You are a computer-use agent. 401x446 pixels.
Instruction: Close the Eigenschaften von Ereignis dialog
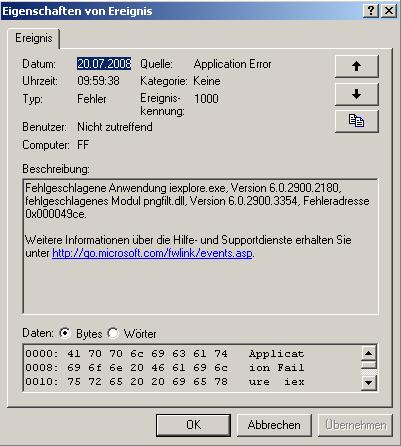389,11
